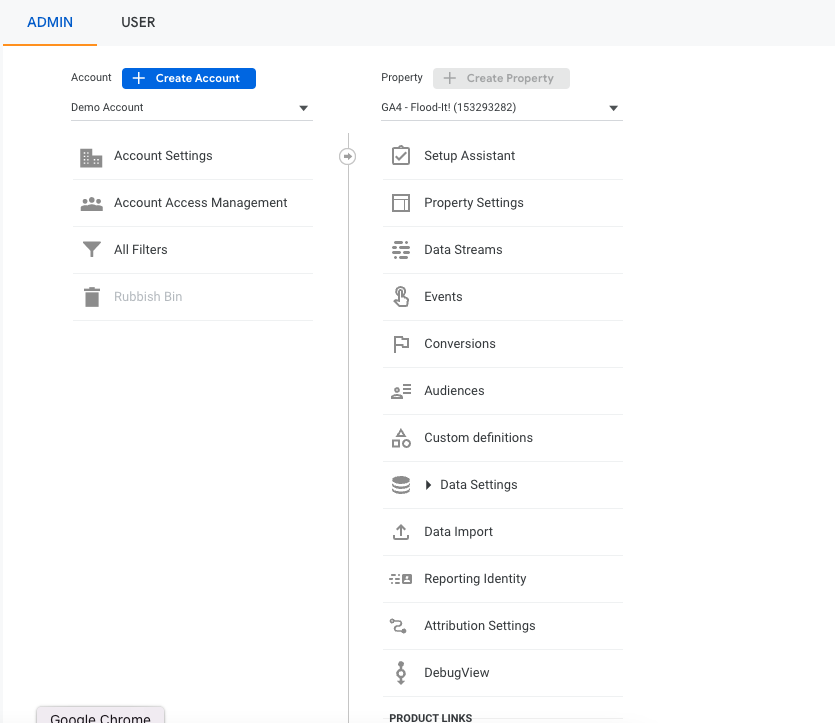
Task: Click the DebugView icon
Action: pos(401,672)
